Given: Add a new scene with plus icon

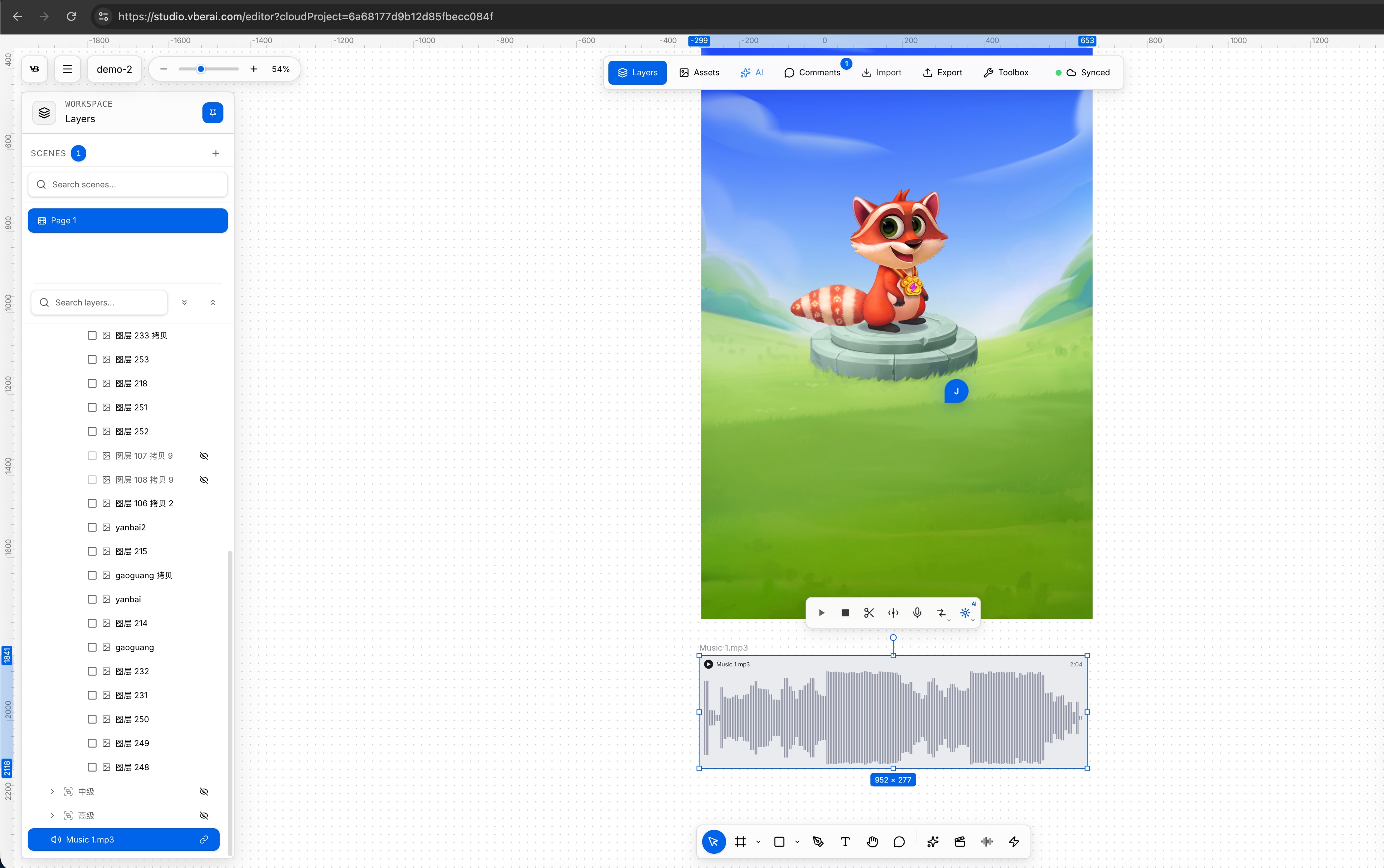Looking at the screenshot, I should pos(216,153).
